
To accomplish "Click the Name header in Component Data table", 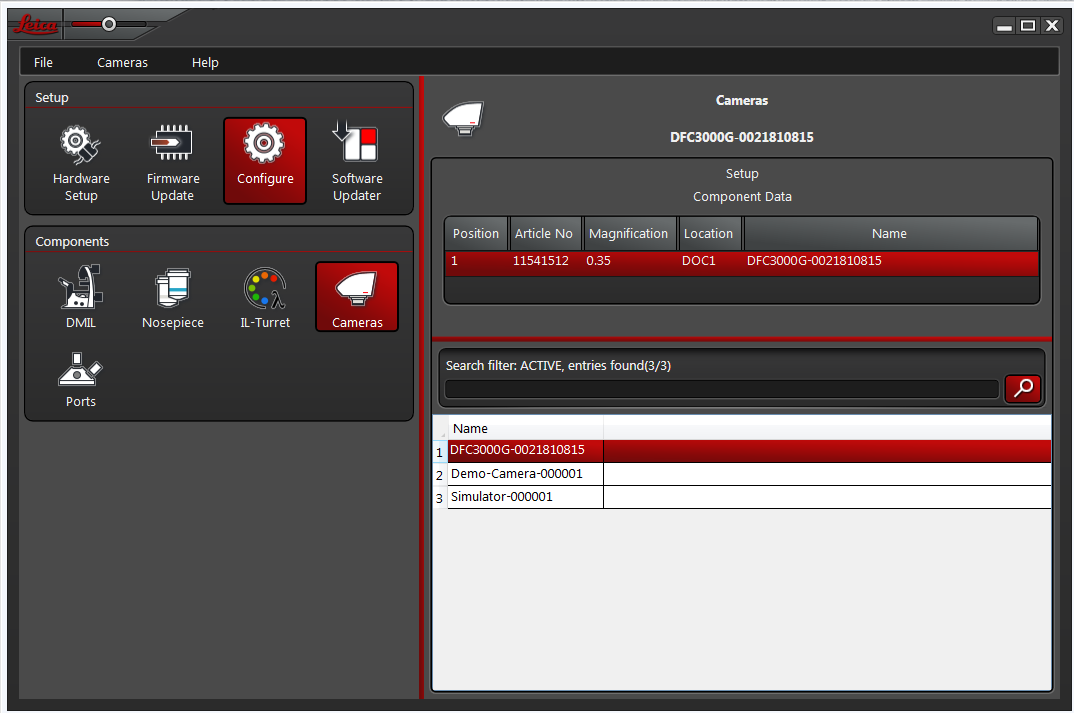I will coord(890,234).
